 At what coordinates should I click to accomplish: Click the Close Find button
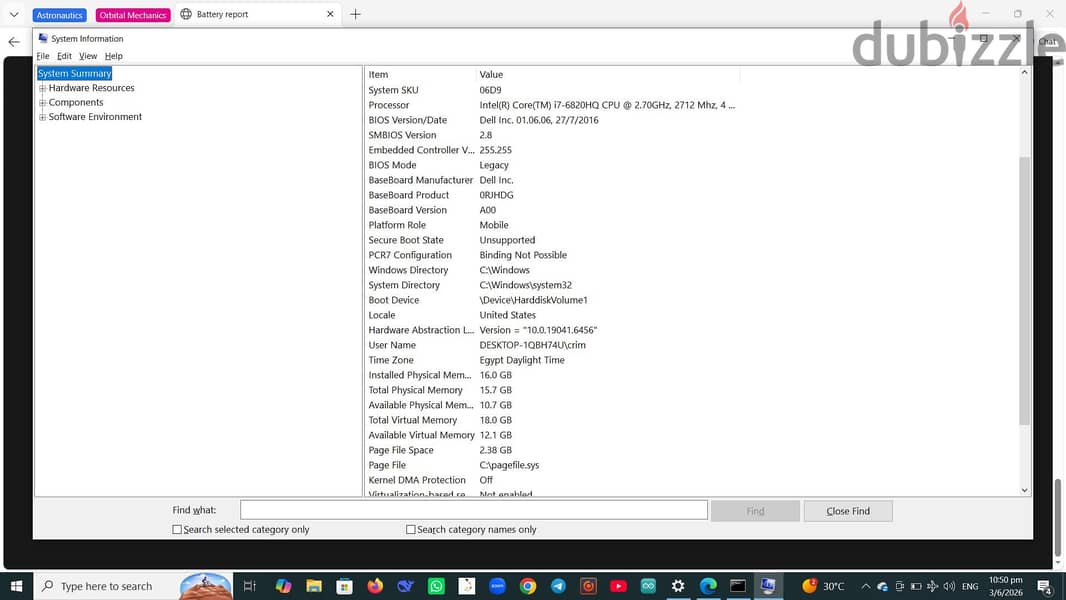[848, 511]
